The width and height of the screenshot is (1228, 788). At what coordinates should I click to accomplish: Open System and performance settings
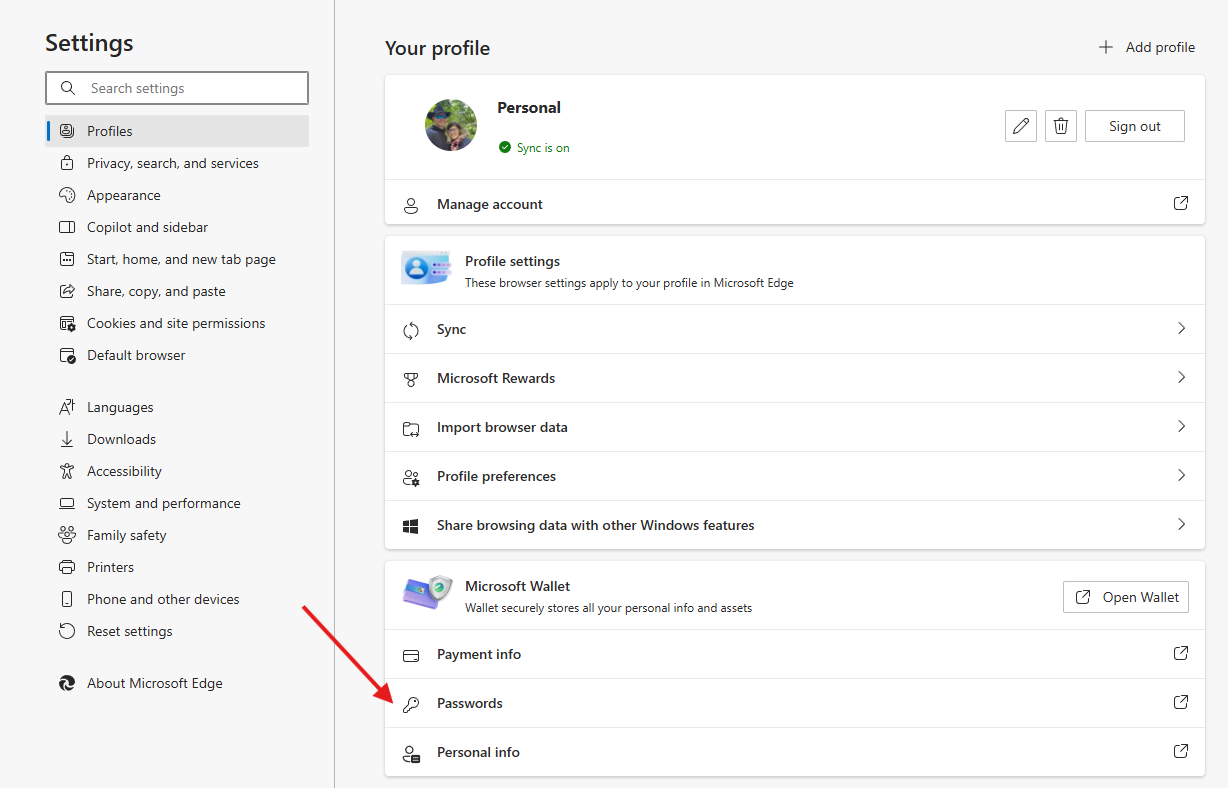click(x=177, y=503)
